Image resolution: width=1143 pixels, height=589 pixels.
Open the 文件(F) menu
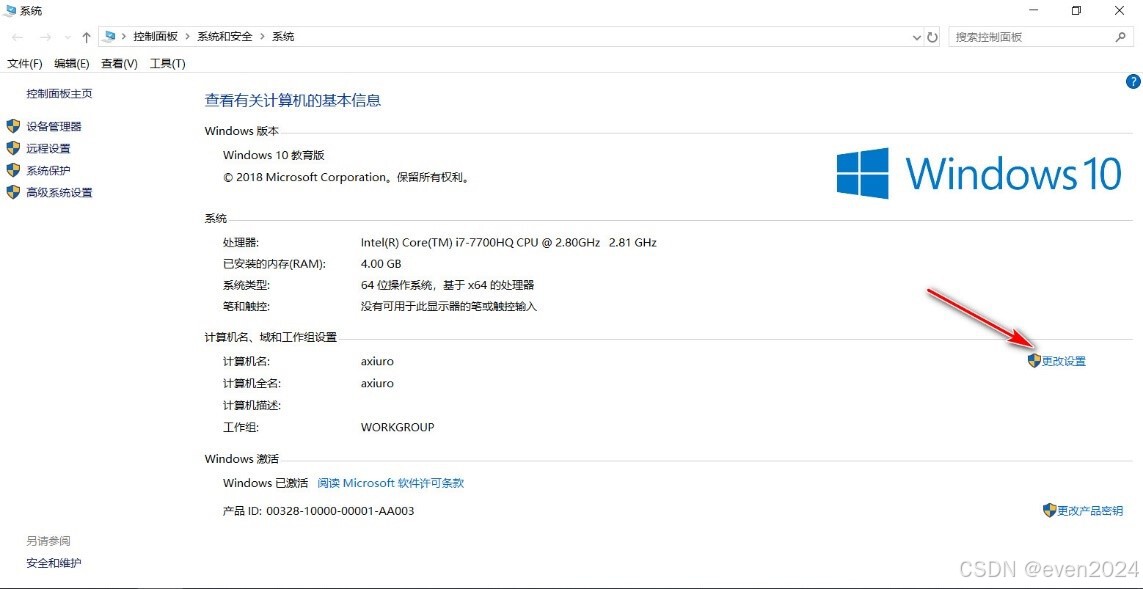25,64
